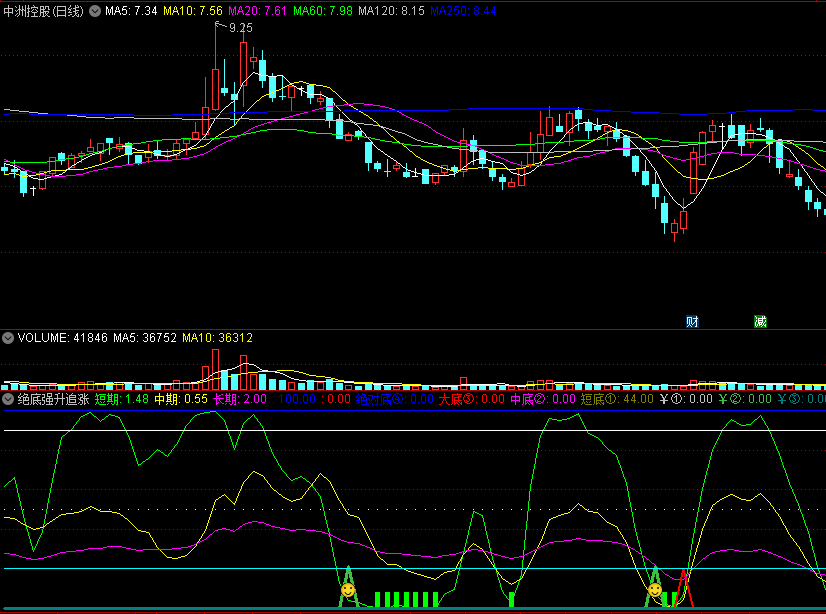Click the 绝对底④: 0.00 label

click(395, 399)
